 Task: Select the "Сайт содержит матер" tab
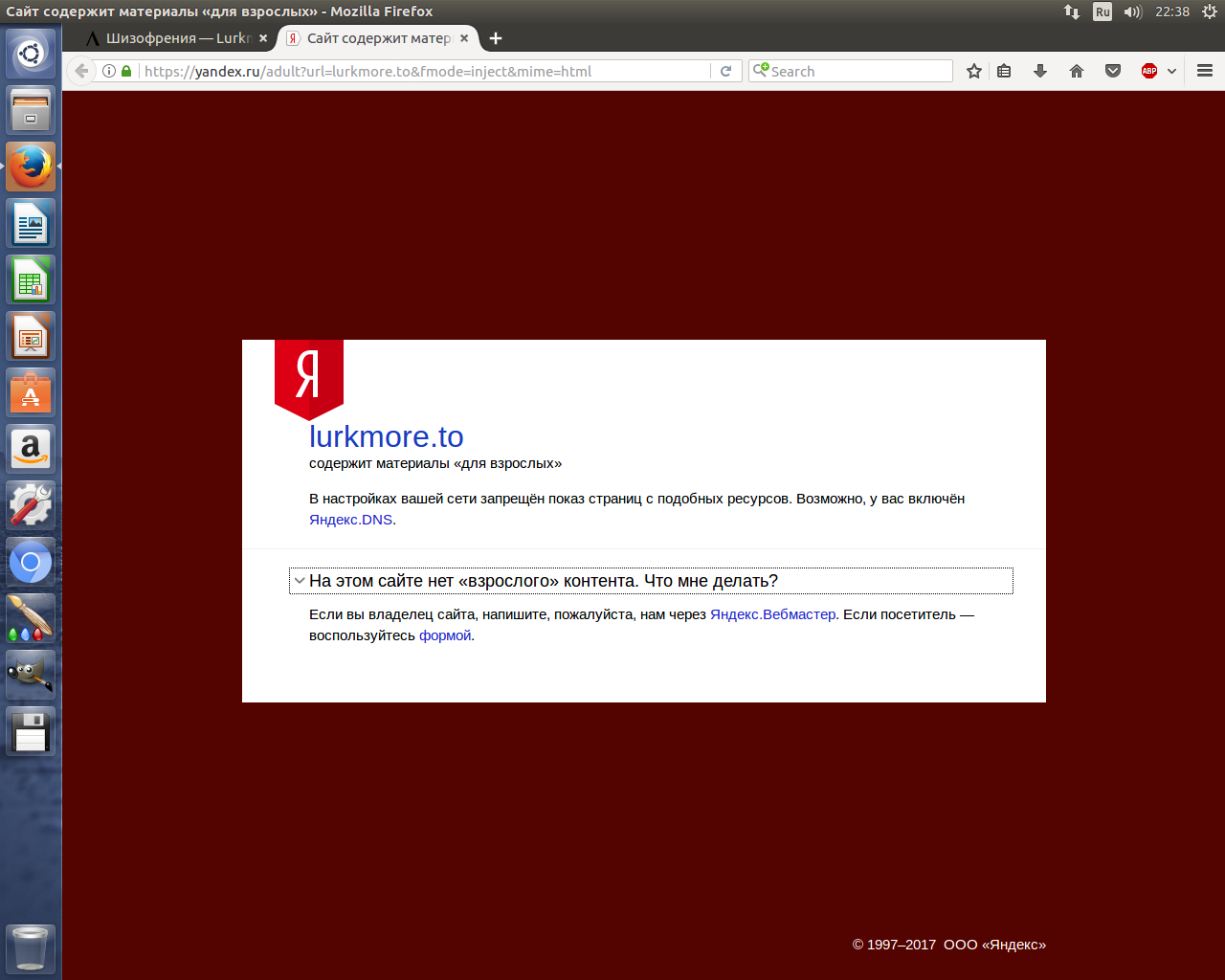coord(378,38)
